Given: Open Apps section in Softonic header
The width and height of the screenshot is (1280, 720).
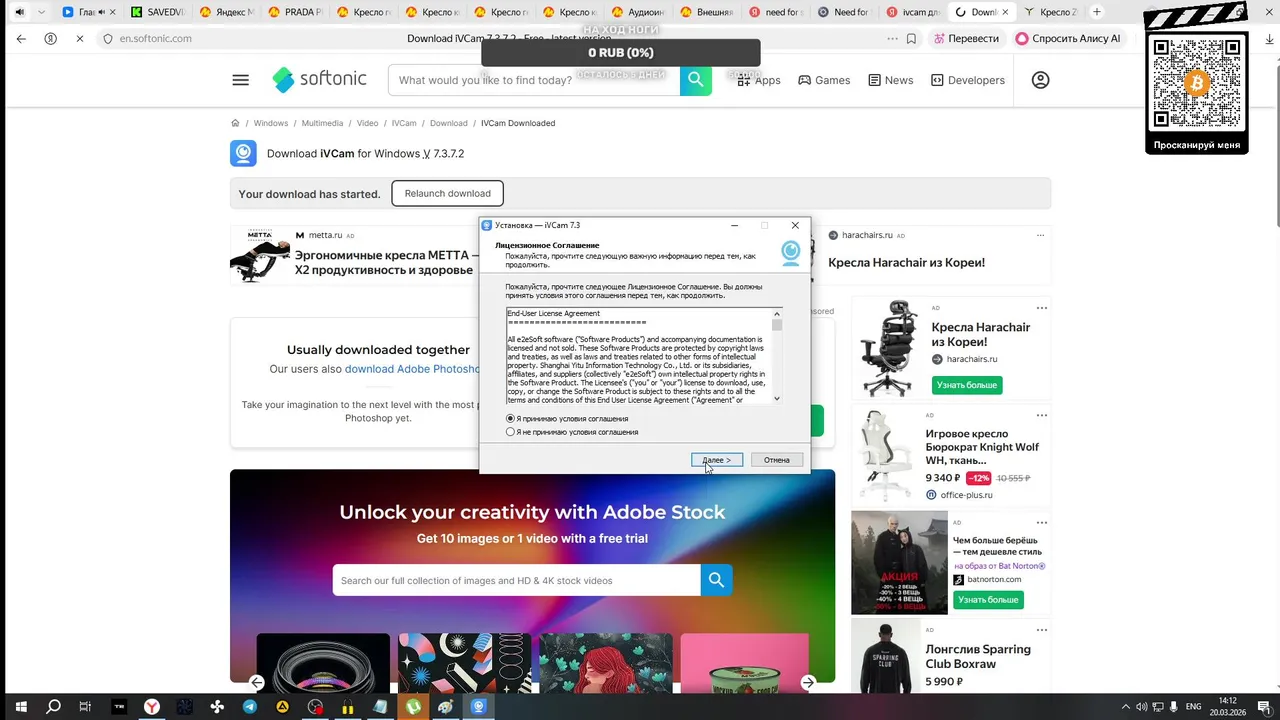Looking at the screenshot, I should click(x=758, y=80).
